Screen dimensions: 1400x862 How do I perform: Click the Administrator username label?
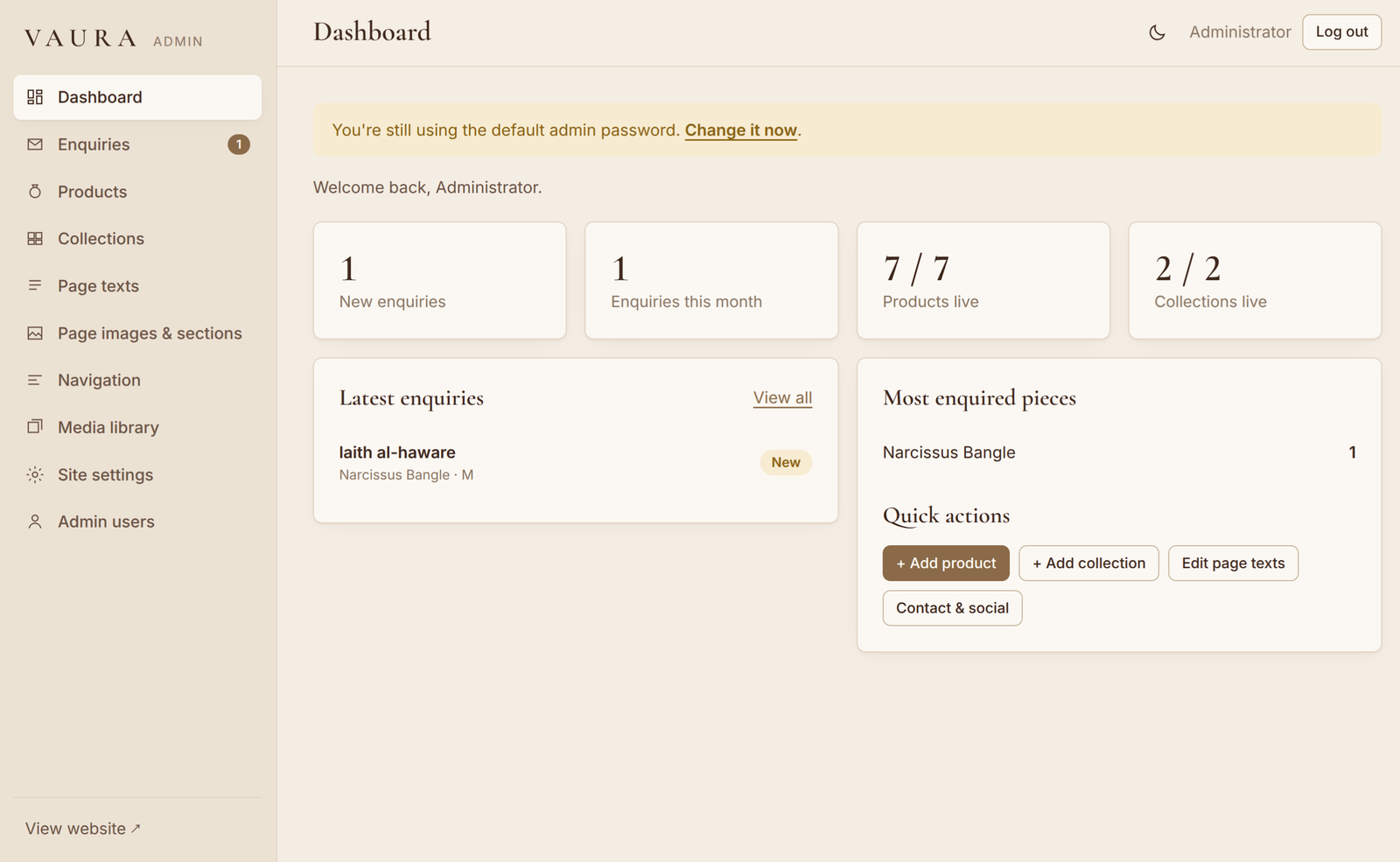[1240, 32]
